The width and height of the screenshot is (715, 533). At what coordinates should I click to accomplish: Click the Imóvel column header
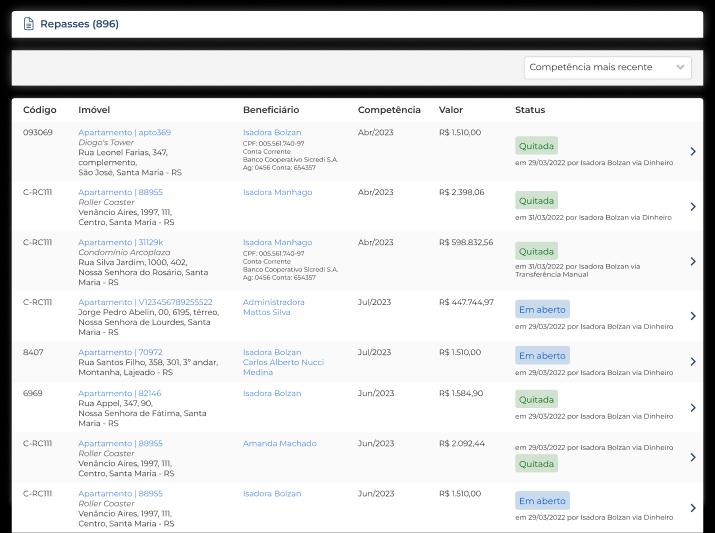(x=94, y=110)
